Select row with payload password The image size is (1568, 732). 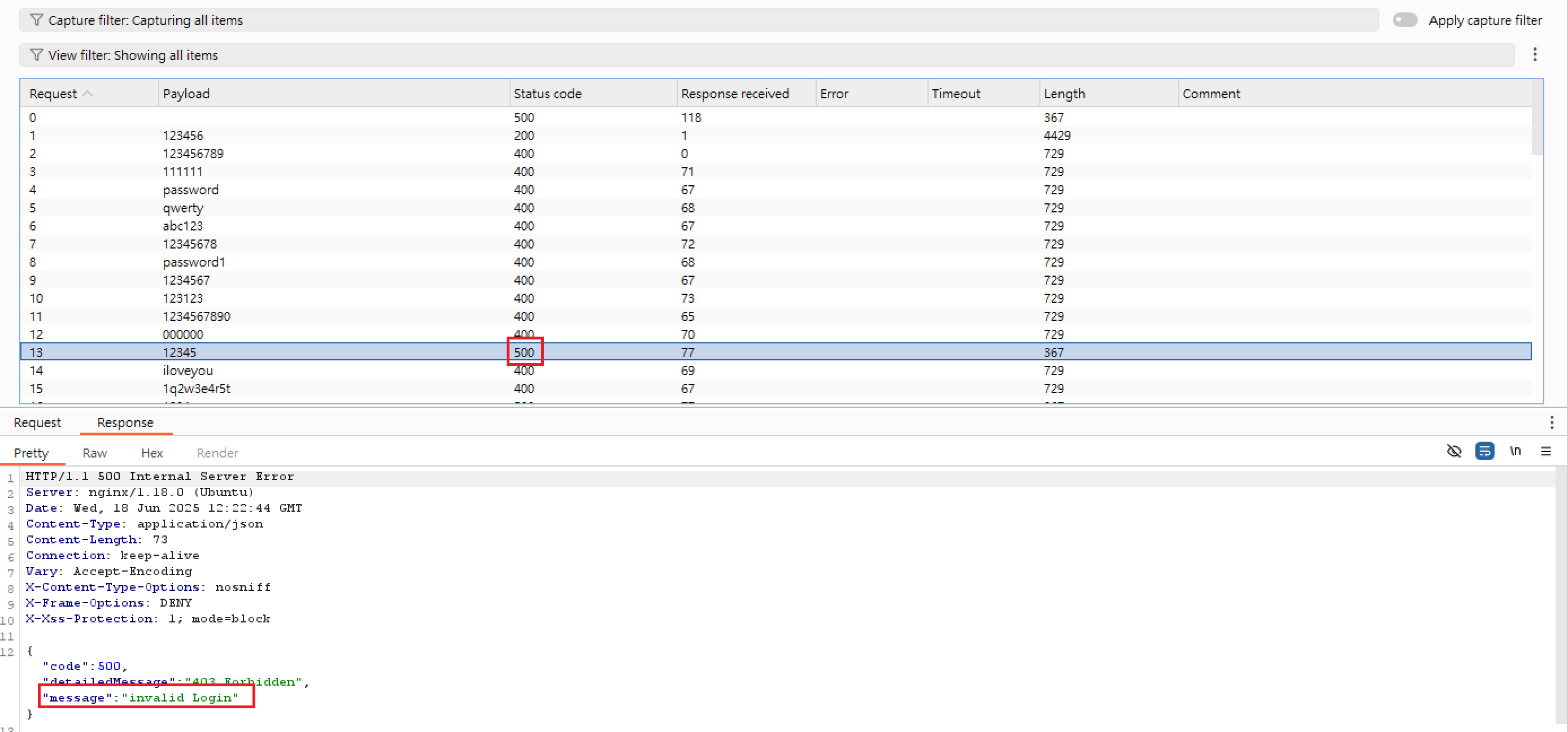[776, 190]
